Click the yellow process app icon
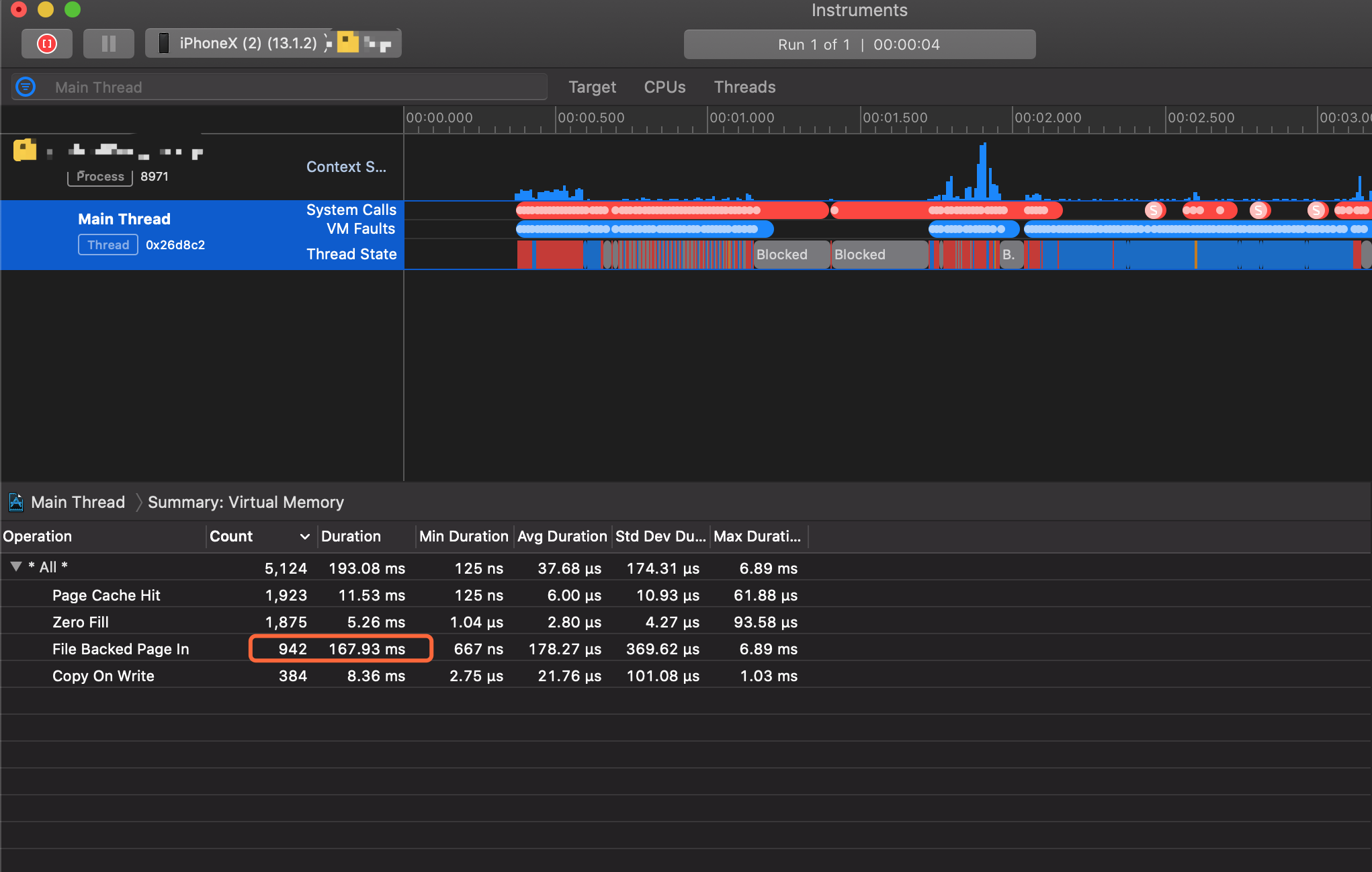This screenshot has width=1372, height=872. (x=25, y=150)
